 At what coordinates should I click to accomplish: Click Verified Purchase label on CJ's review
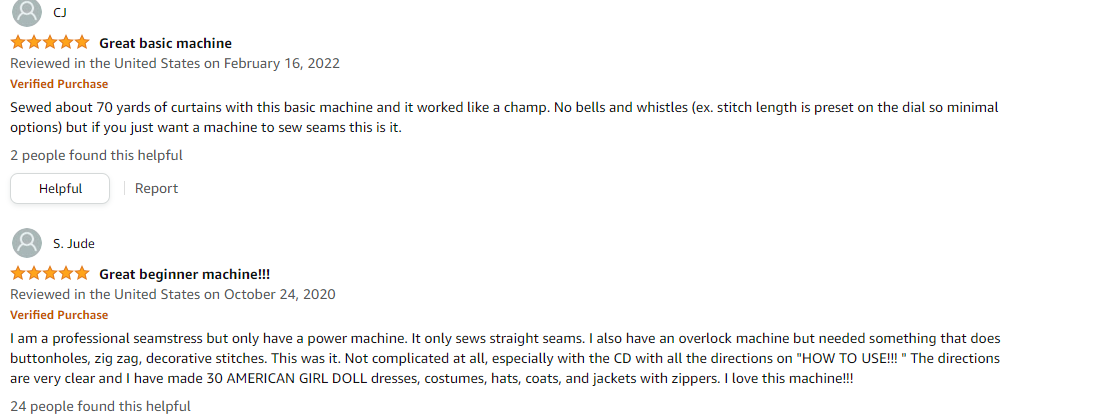pos(59,84)
